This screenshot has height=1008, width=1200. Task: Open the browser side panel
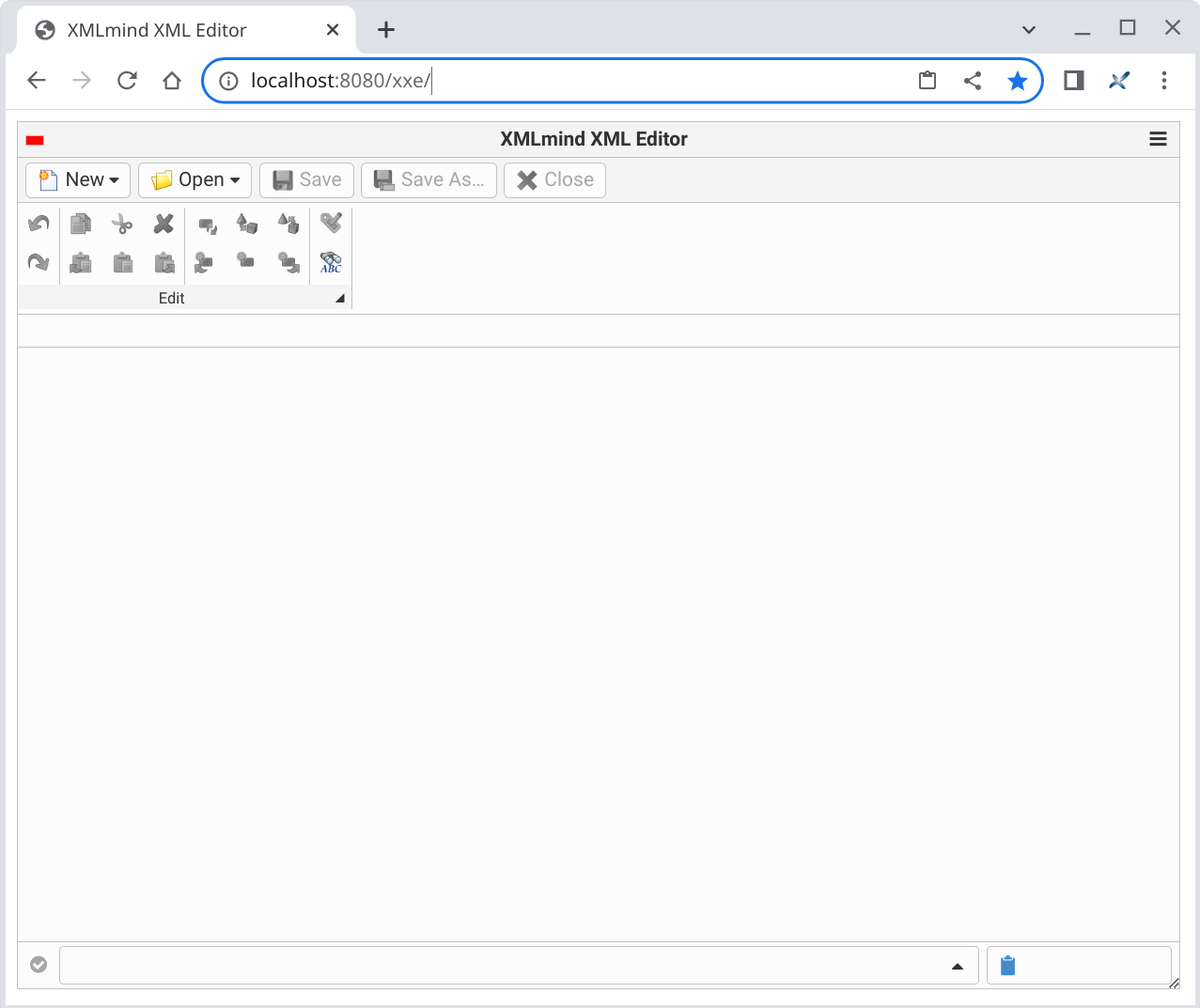1074,81
